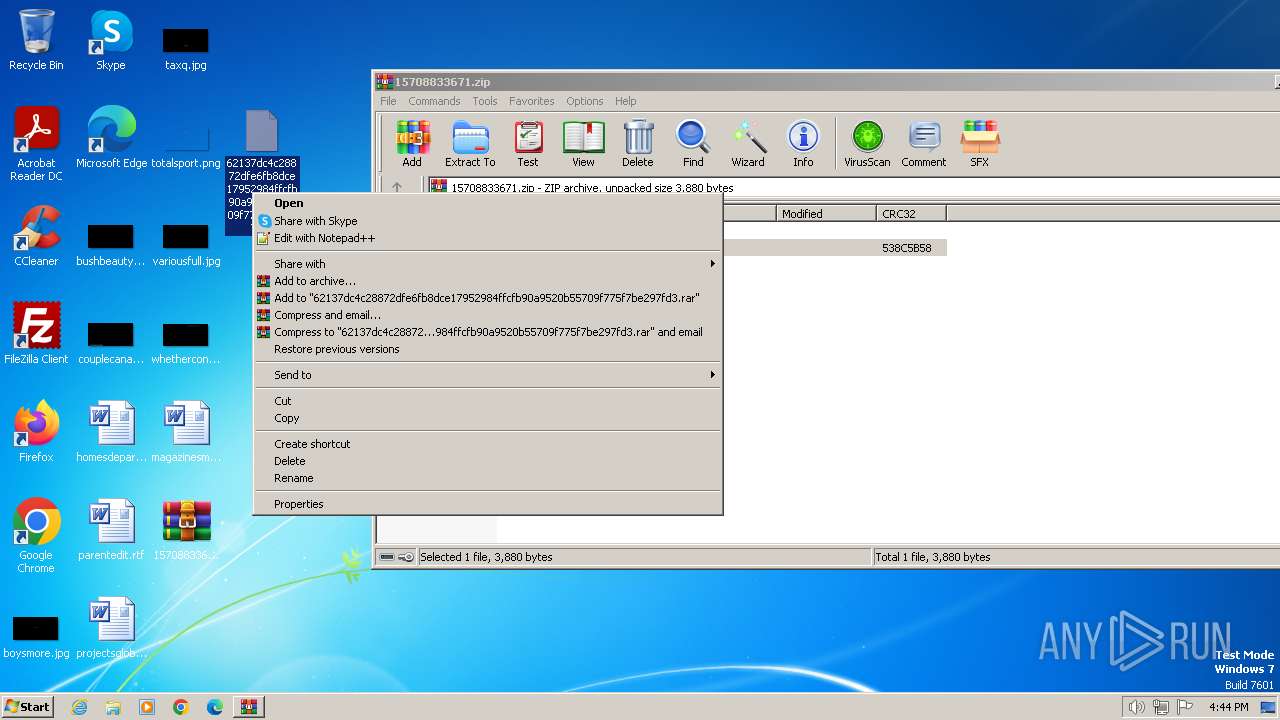
Task: Click the archive path field
Action: [853, 188]
